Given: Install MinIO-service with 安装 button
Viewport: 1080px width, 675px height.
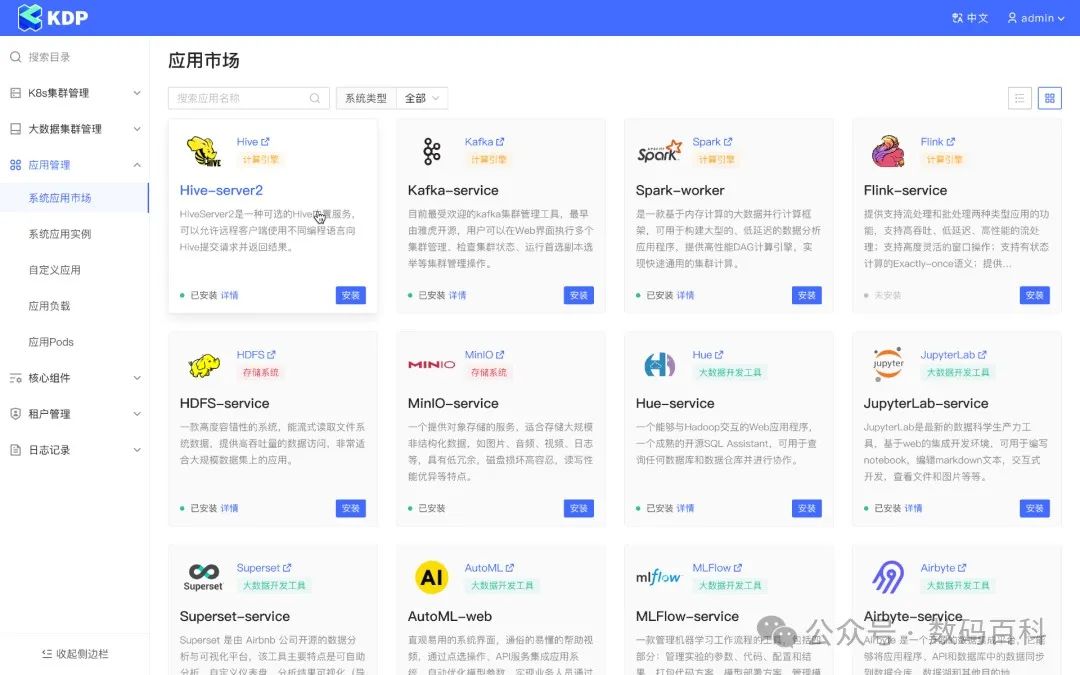Looking at the screenshot, I should click(x=579, y=508).
